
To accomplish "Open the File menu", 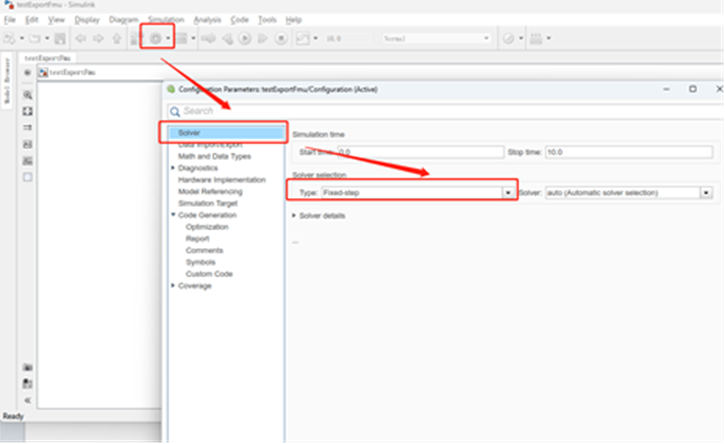I will tap(10, 20).
